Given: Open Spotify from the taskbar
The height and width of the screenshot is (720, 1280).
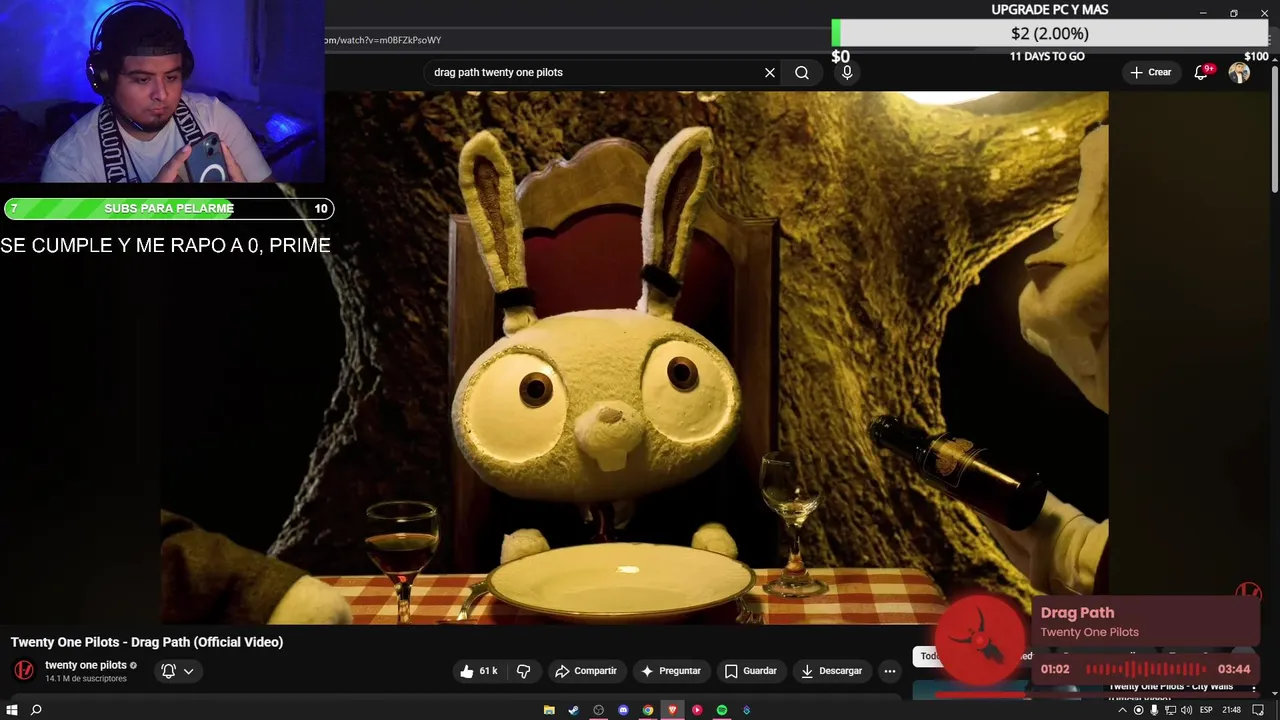Looking at the screenshot, I should point(722,710).
